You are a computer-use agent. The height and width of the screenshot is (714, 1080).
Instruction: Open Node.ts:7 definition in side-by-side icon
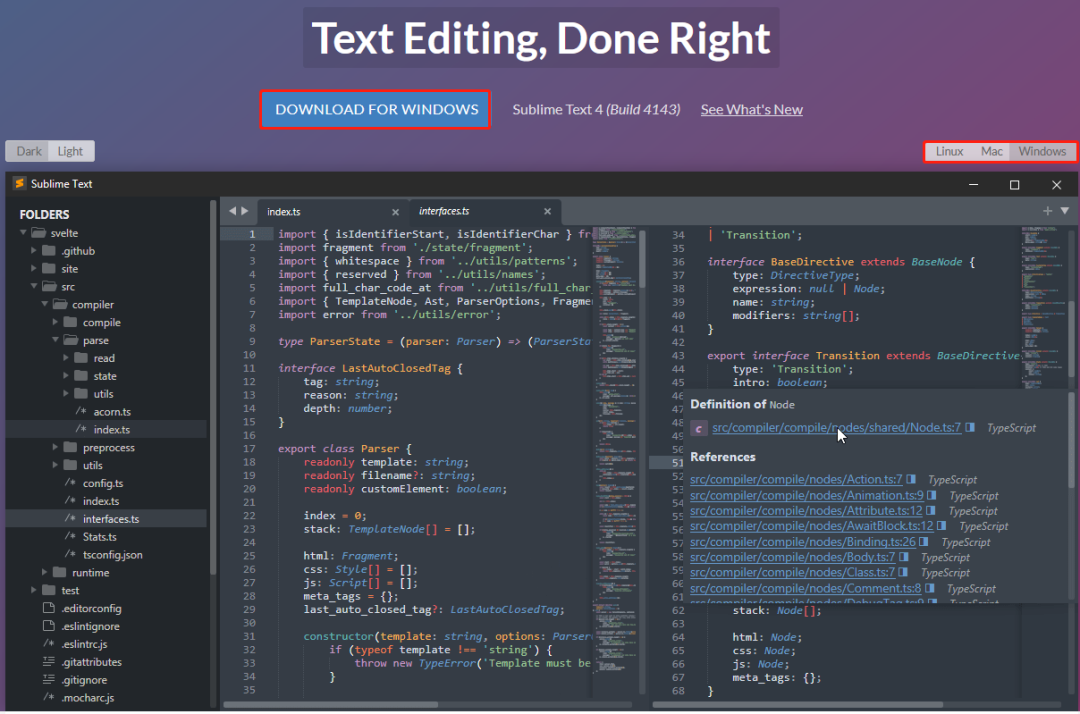click(x=970, y=428)
